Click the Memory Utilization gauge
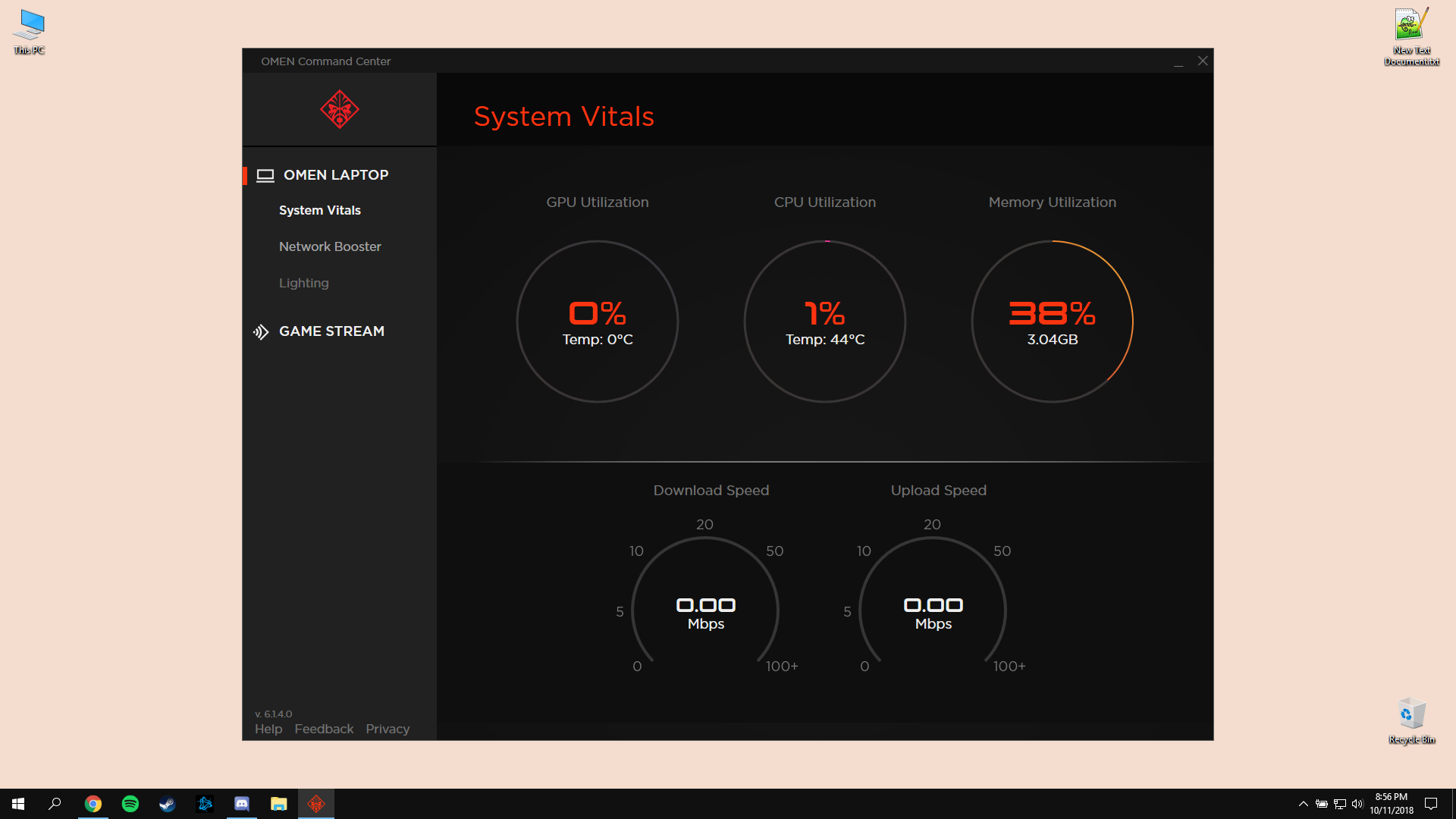This screenshot has height=819, width=1456. 1052,322
